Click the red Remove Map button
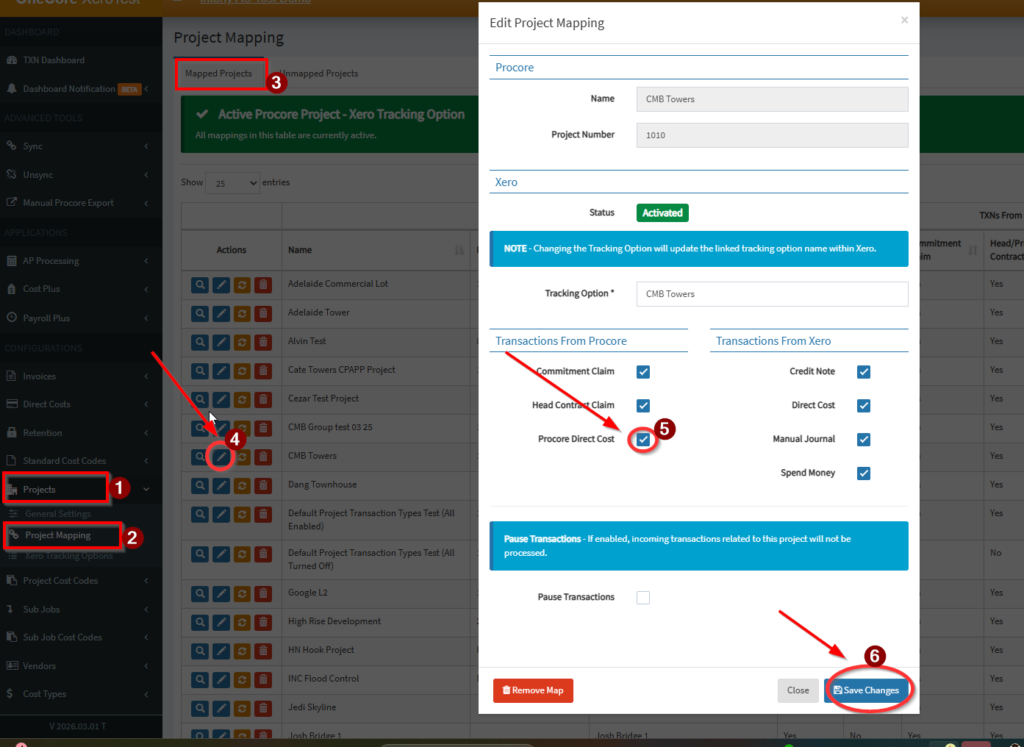 (x=533, y=690)
